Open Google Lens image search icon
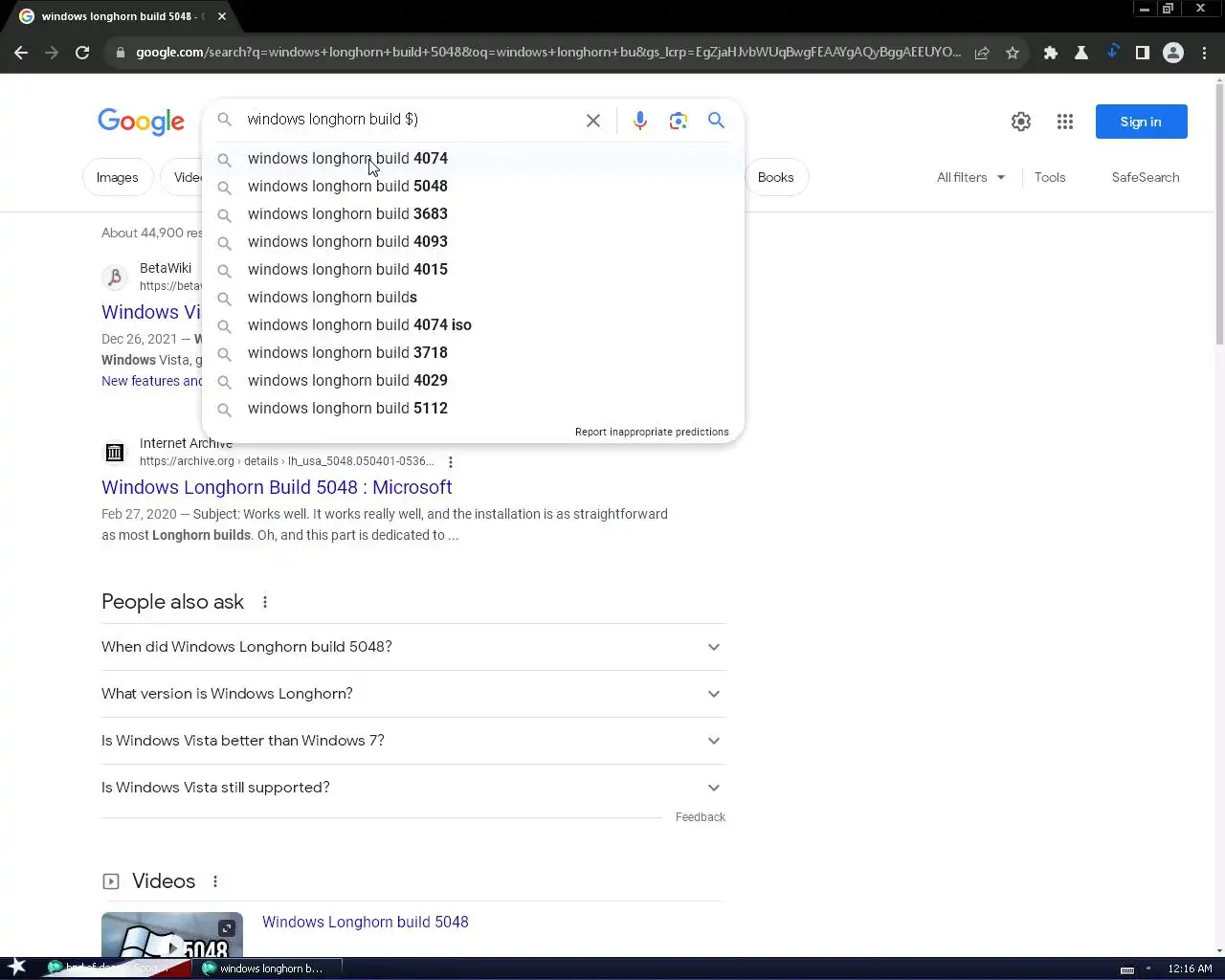Viewport: 1225px width, 980px height. (x=679, y=121)
